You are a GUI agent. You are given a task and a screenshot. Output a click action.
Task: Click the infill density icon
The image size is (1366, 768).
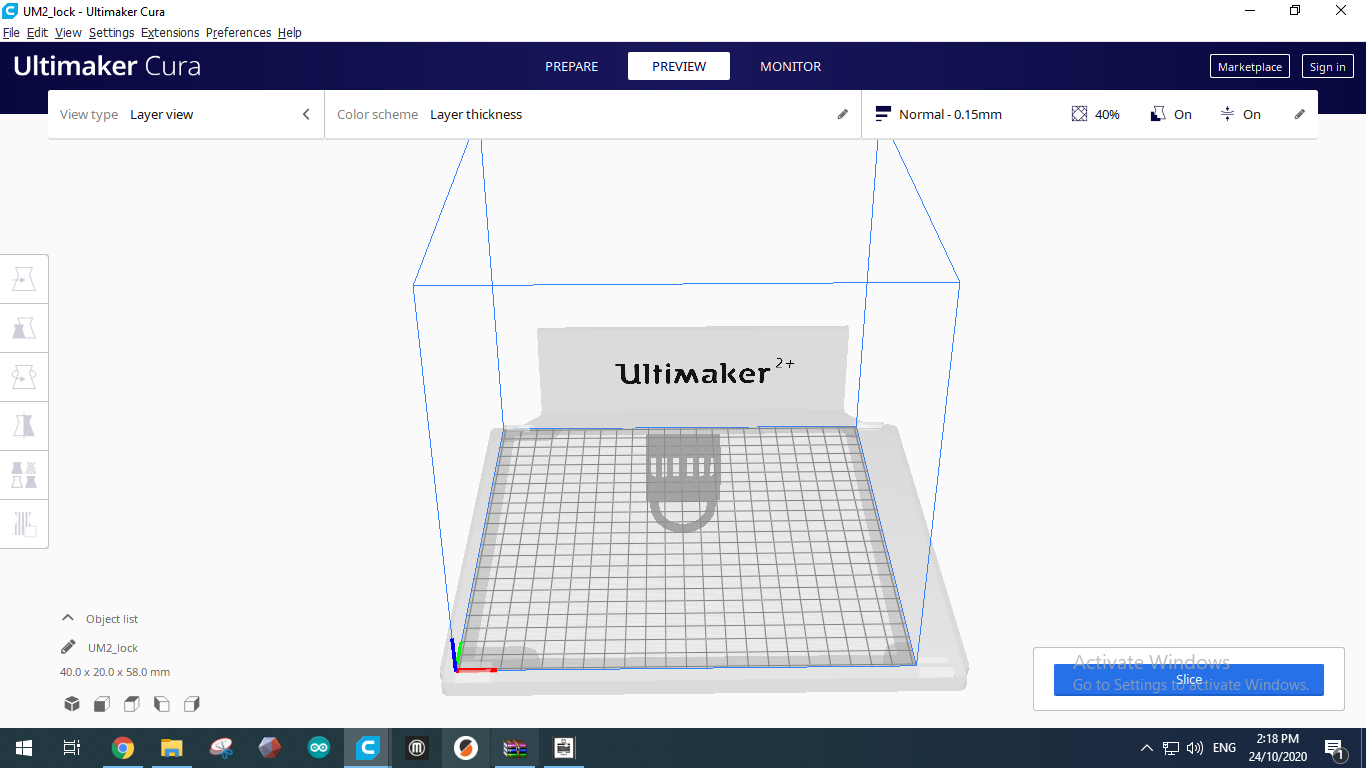pos(1079,114)
